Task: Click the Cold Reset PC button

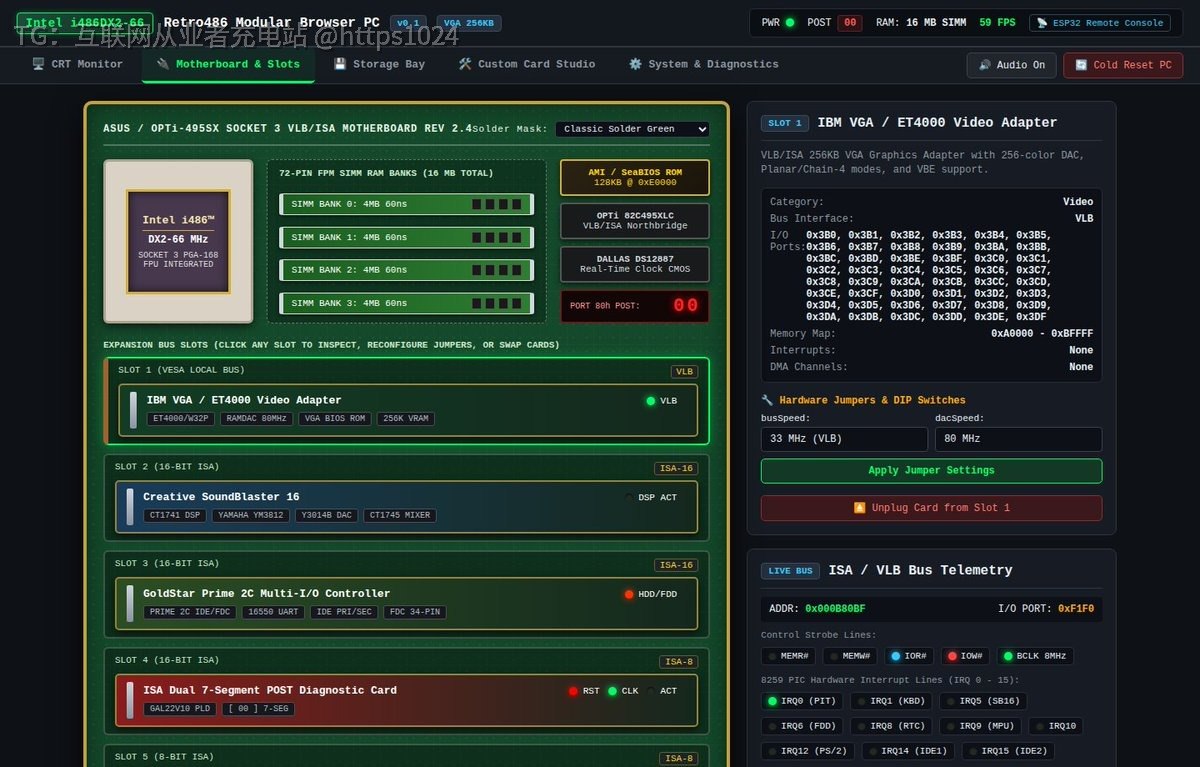Action: coord(1123,65)
